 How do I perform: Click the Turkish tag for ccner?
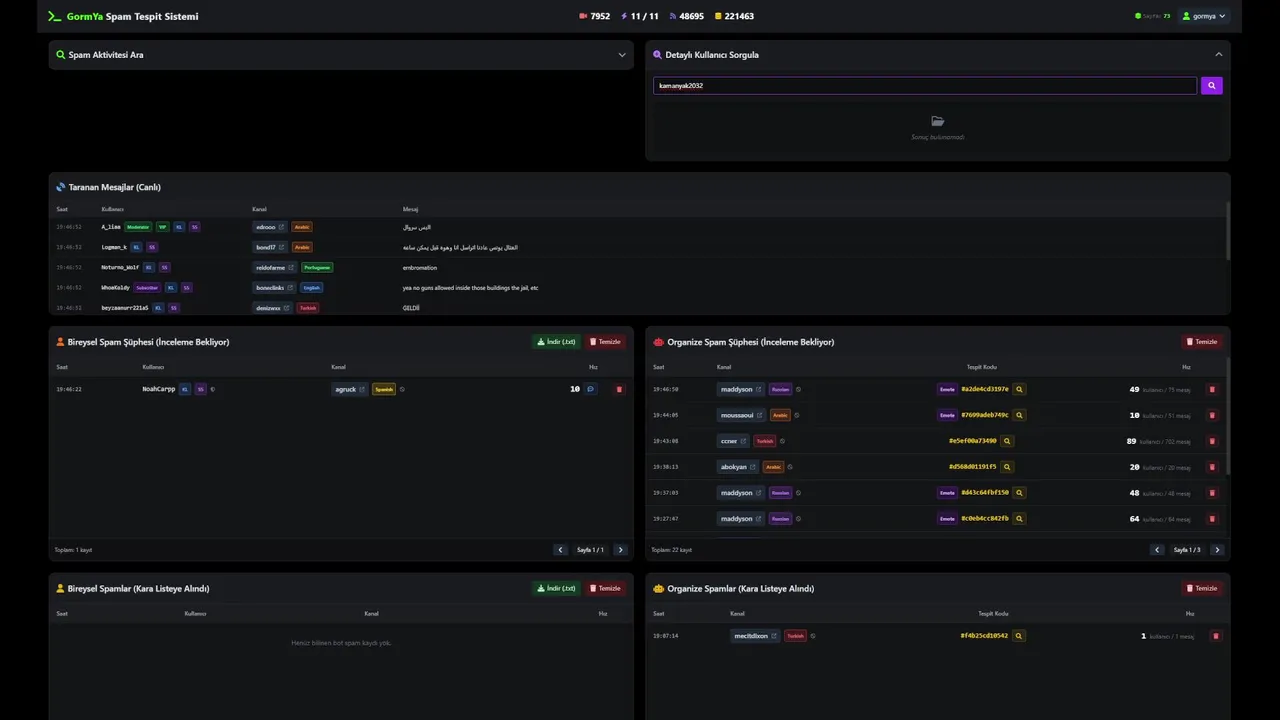[765, 441]
